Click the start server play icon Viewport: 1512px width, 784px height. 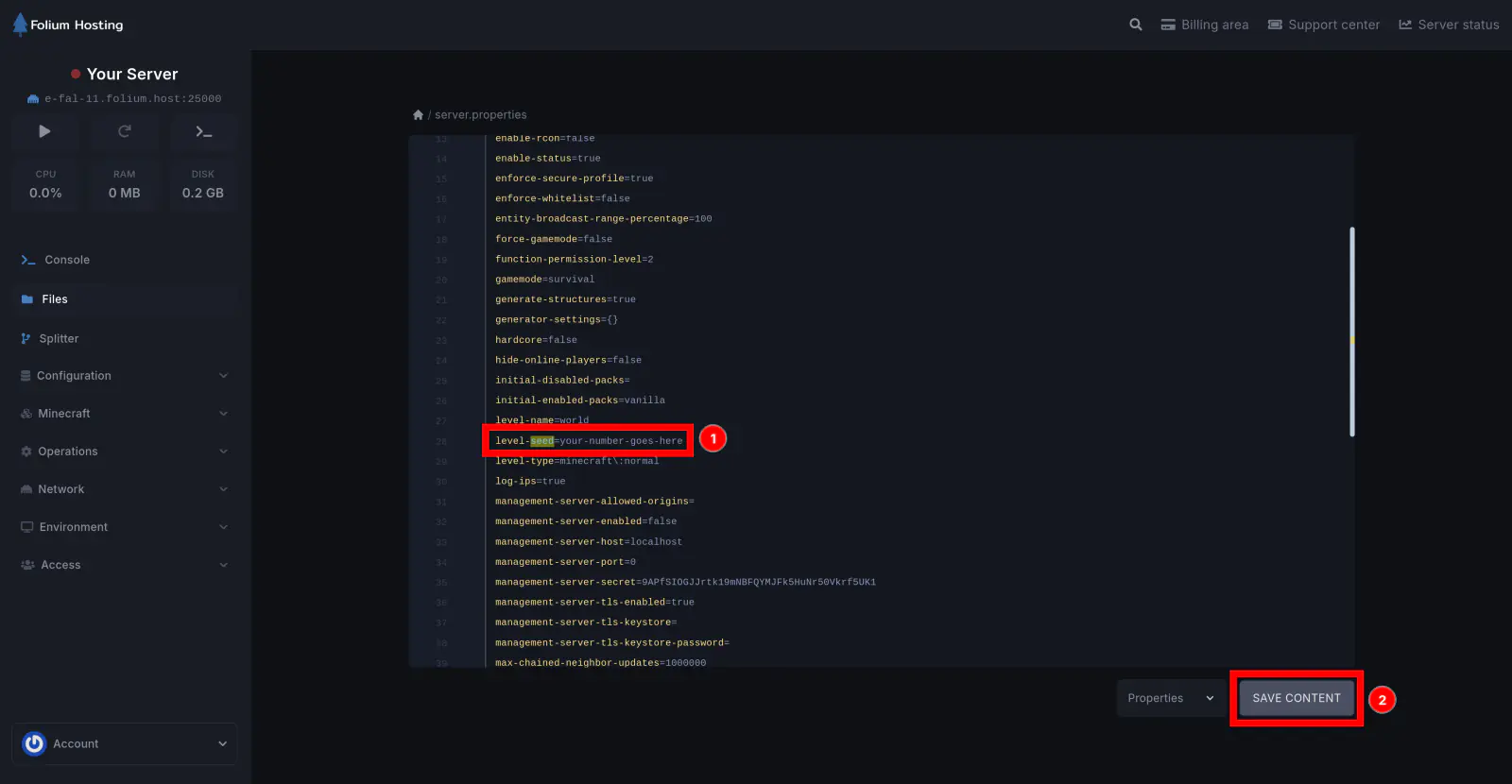44,131
